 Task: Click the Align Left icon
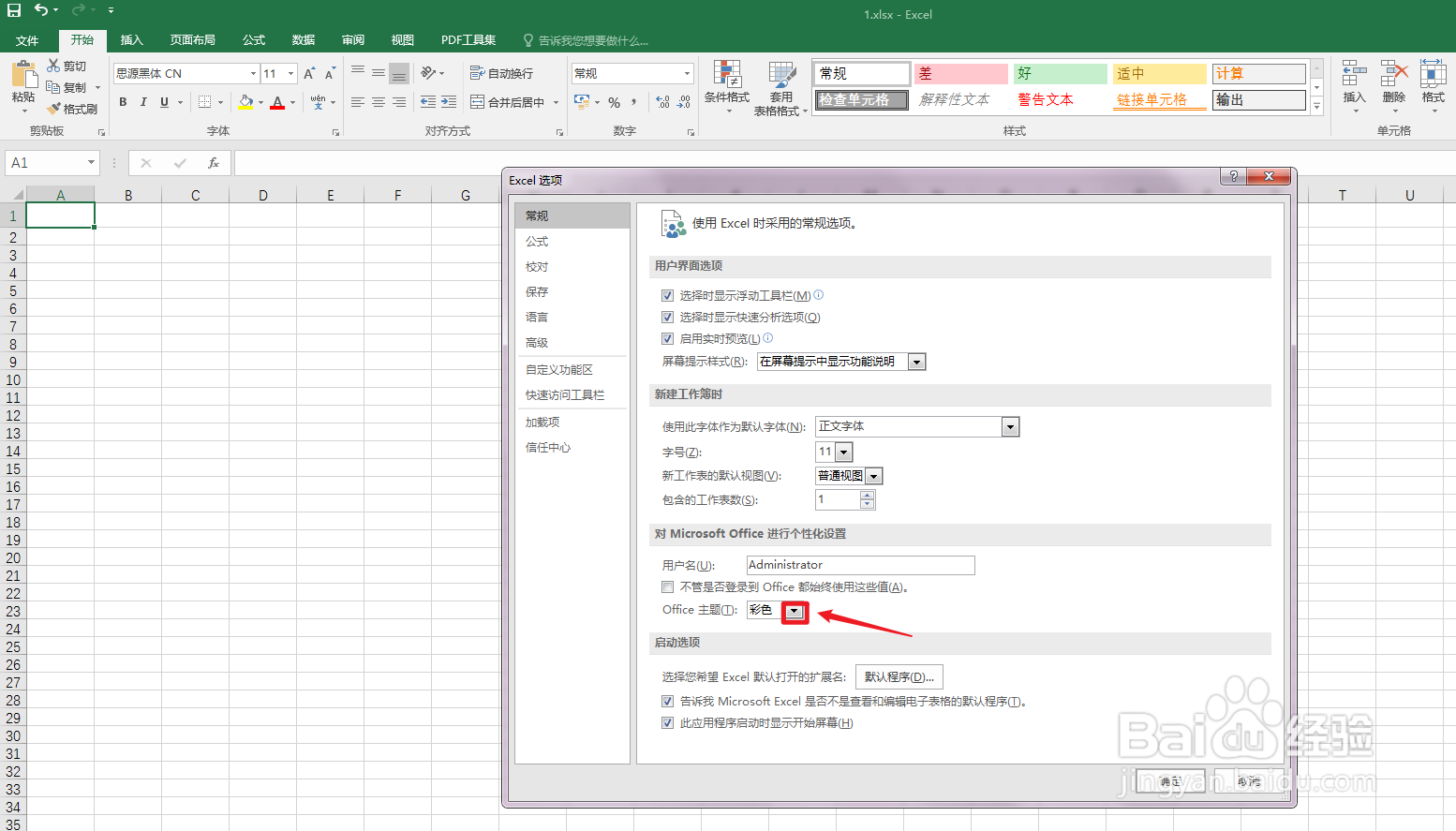pyautogui.click(x=358, y=102)
